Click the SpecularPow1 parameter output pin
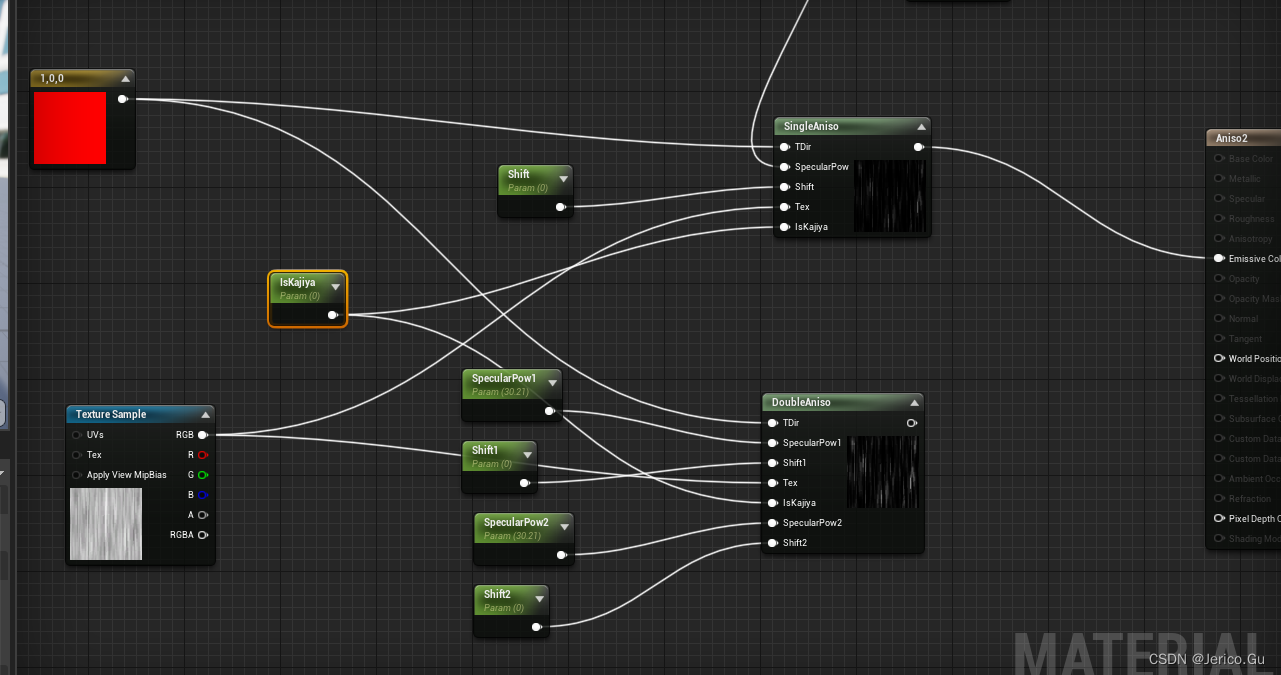 [549, 410]
